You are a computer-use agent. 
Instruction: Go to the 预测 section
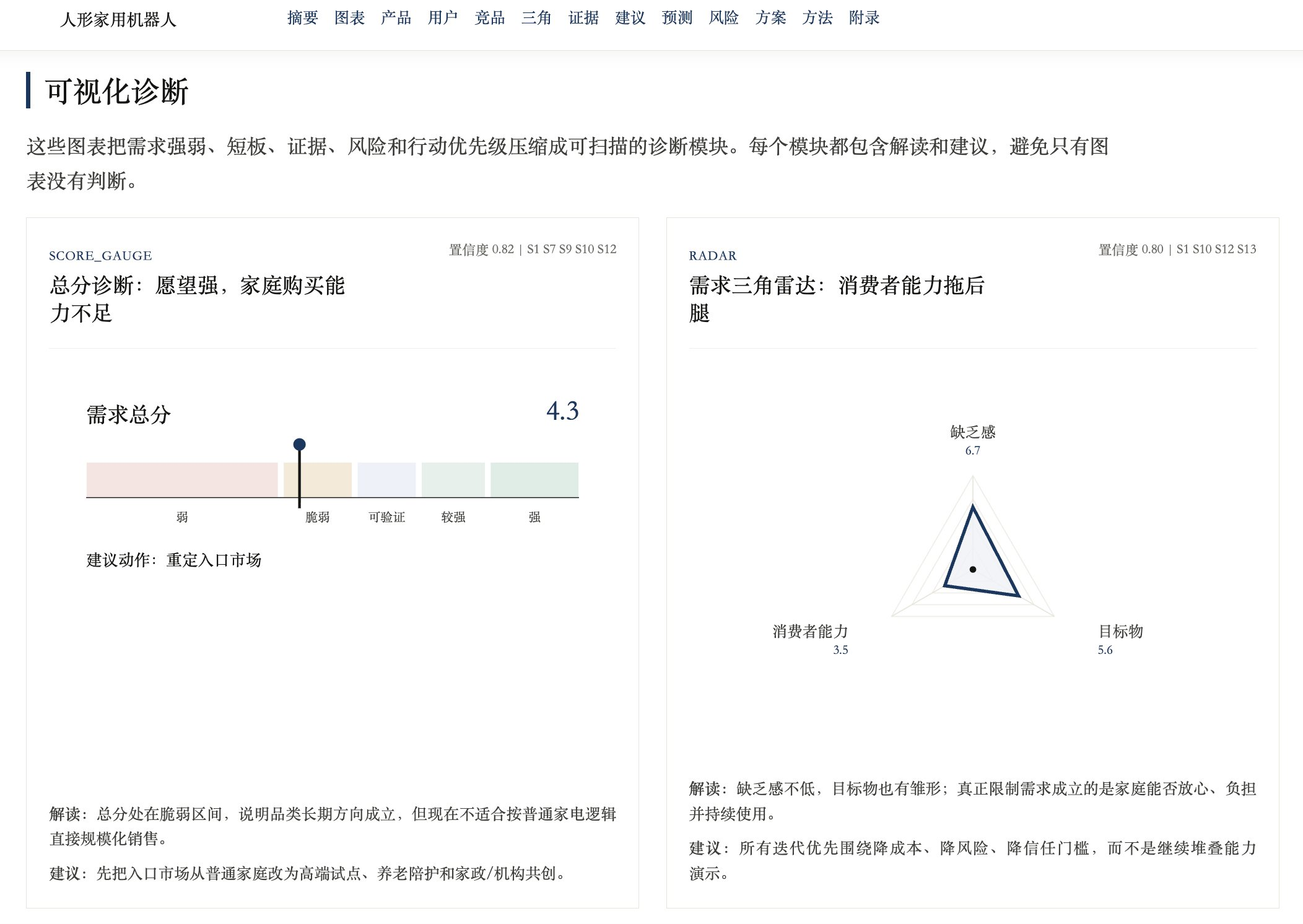[677, 18]
